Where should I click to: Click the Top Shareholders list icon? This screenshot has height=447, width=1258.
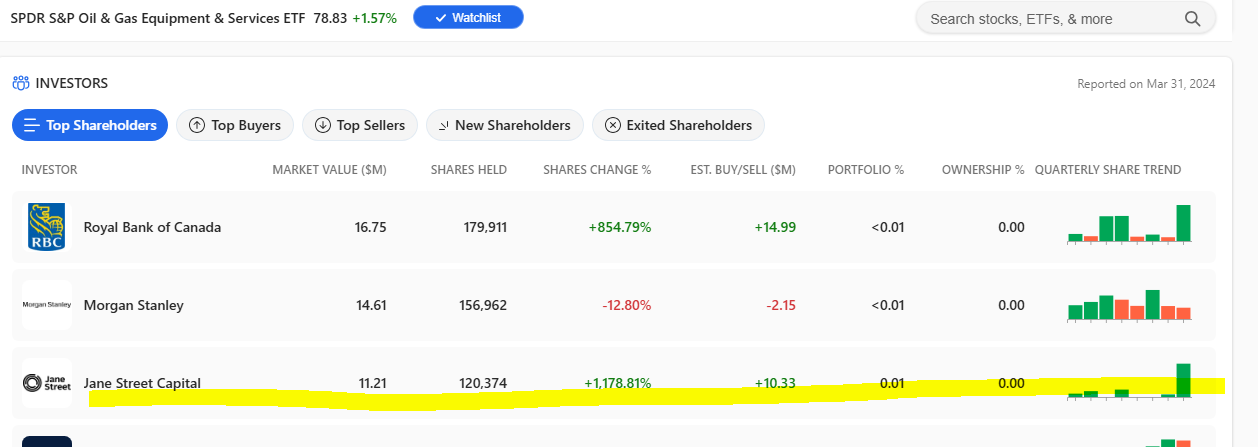point(31,125)
